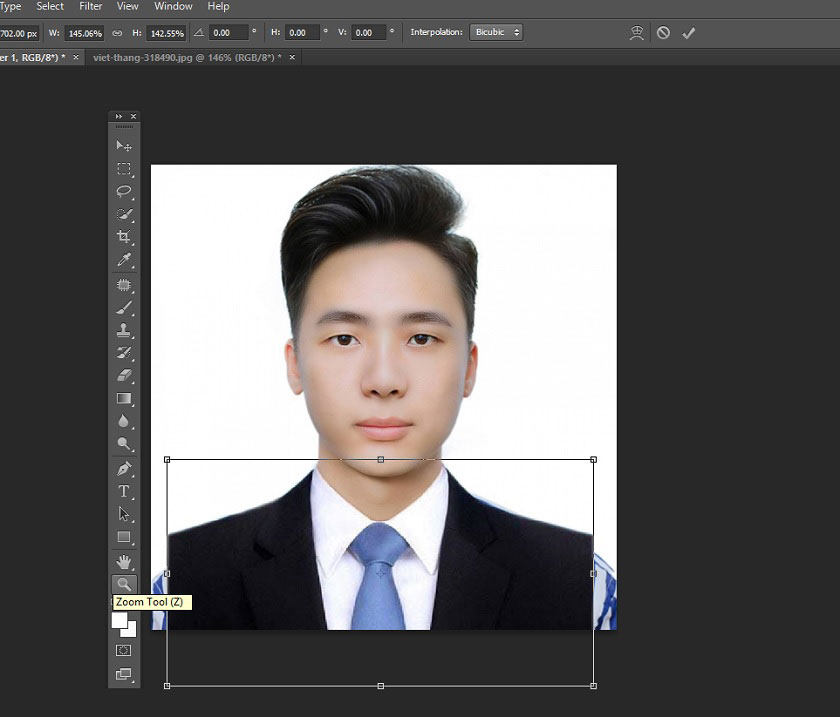Select the Pen tool
Image resolution: width=840 pixels, height=717 pixels.
tap(124, 469)
